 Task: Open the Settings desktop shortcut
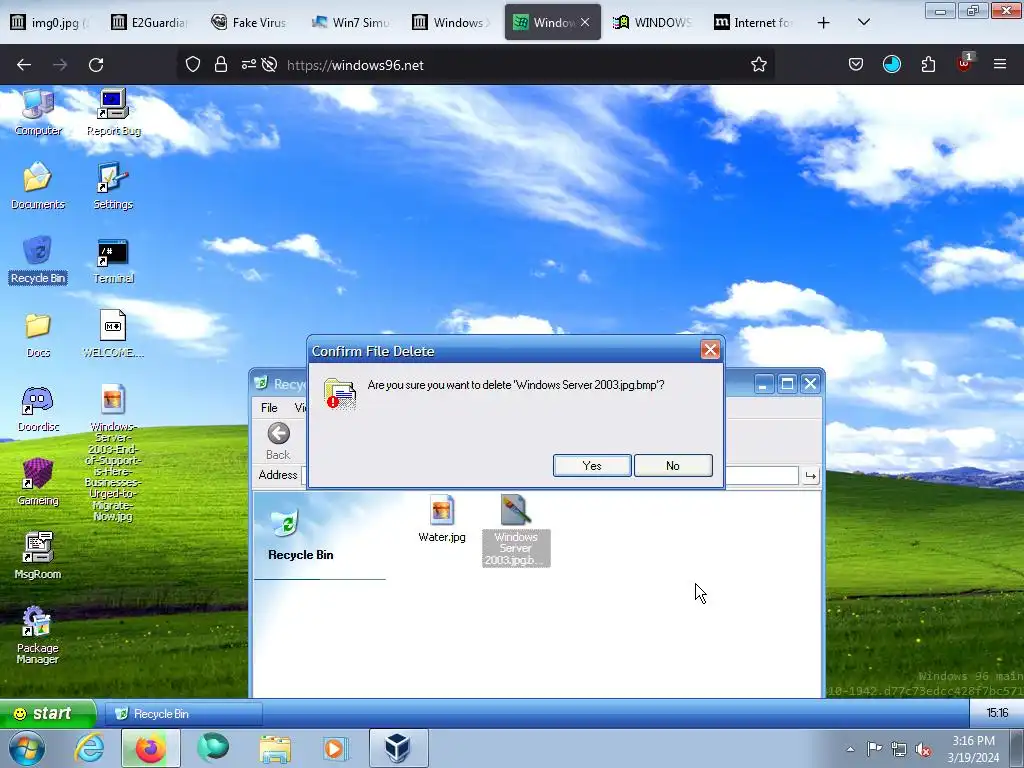[113, 185]
